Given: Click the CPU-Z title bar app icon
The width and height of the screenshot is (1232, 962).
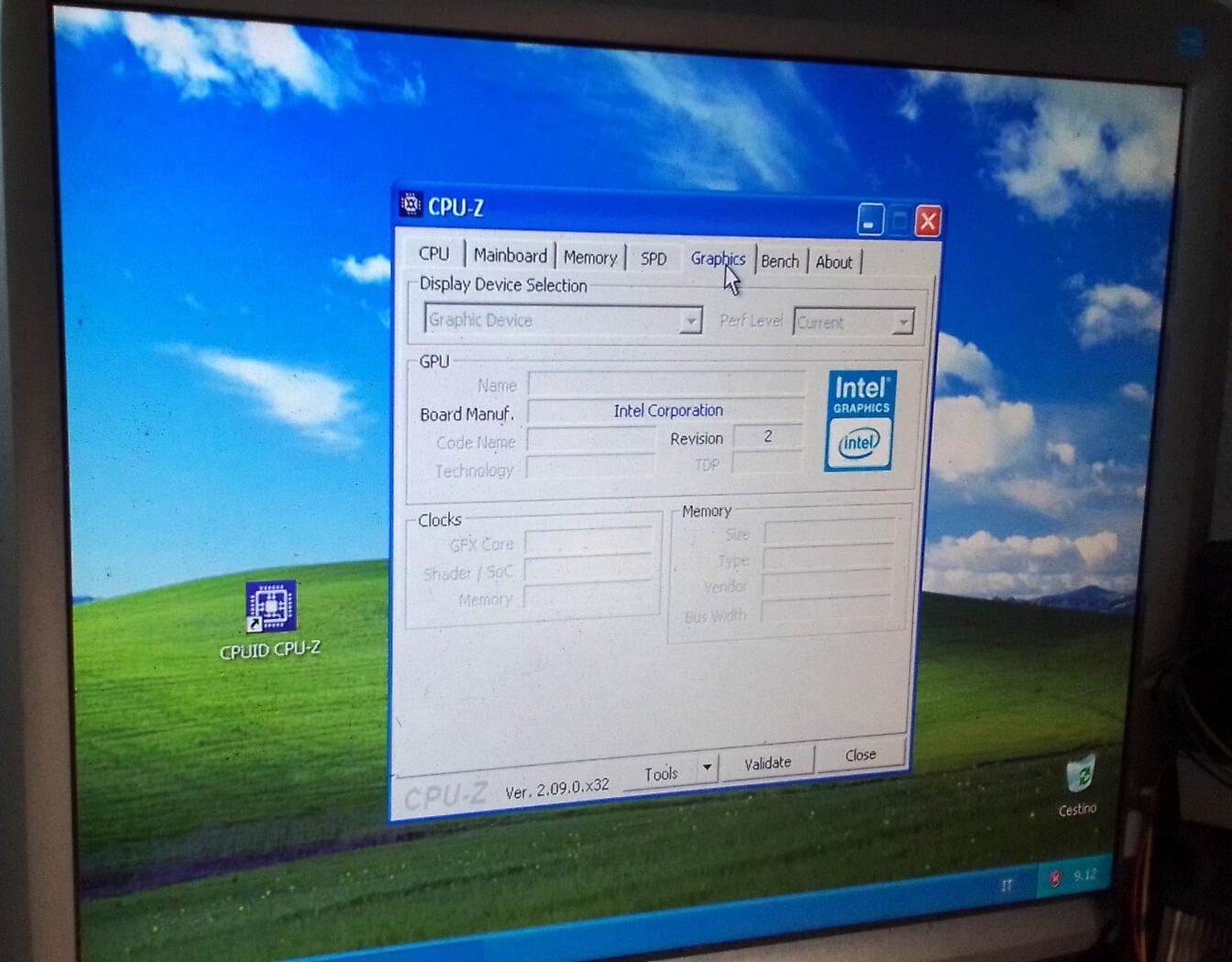Looking at the screenshot, I should (411, 205).
